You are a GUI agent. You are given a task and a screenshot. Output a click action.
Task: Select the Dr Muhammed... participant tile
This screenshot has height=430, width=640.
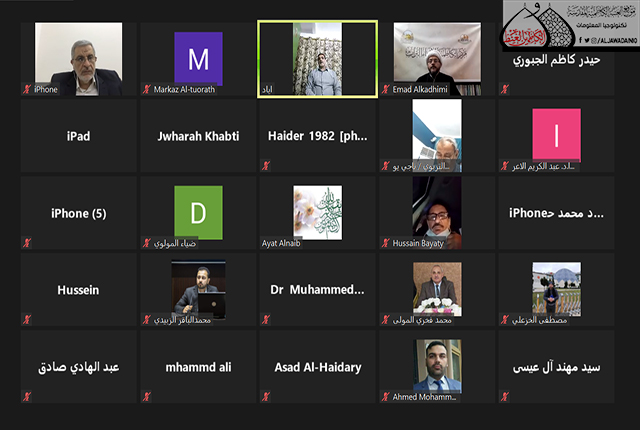coord(318,290)
